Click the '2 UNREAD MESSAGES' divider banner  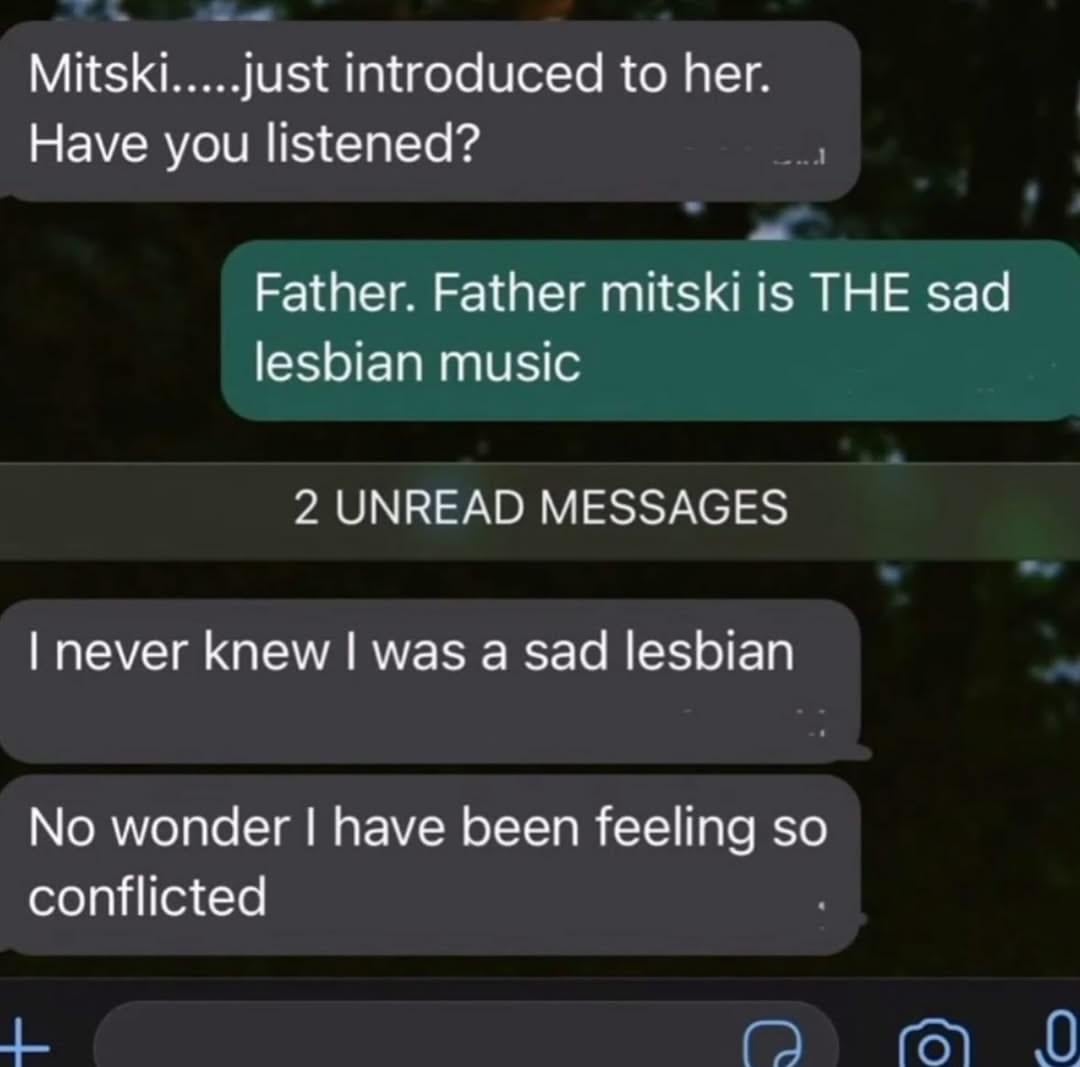[540, 508]
